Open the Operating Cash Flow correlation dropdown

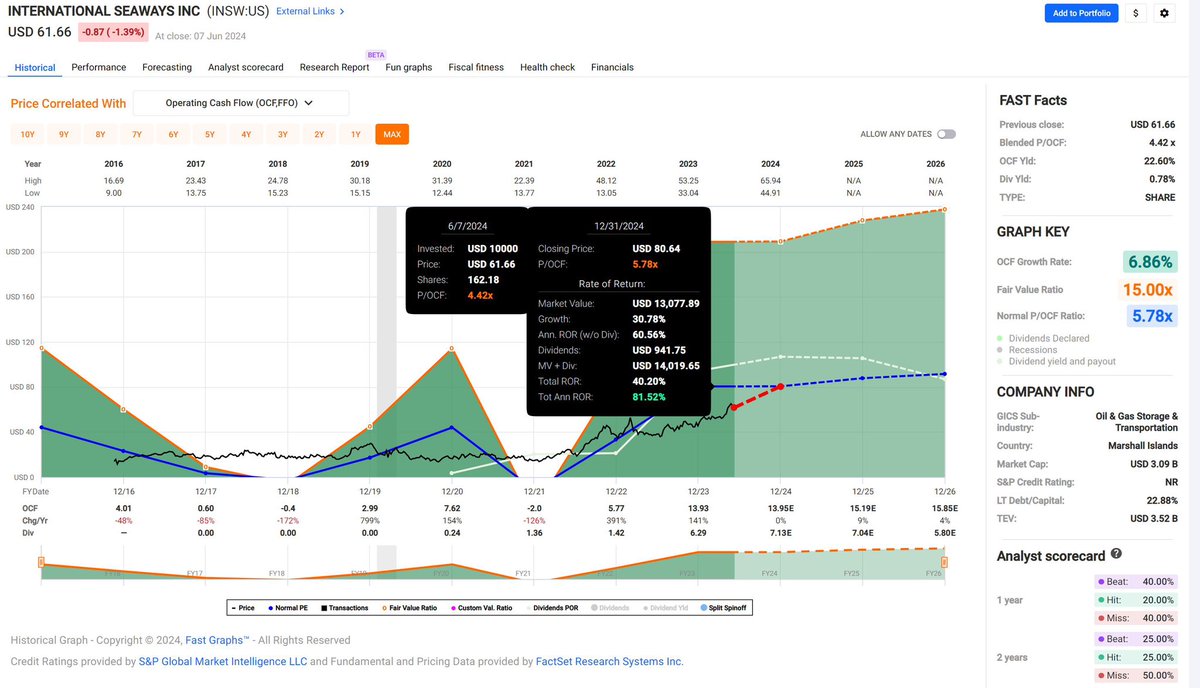click(241, 103)
